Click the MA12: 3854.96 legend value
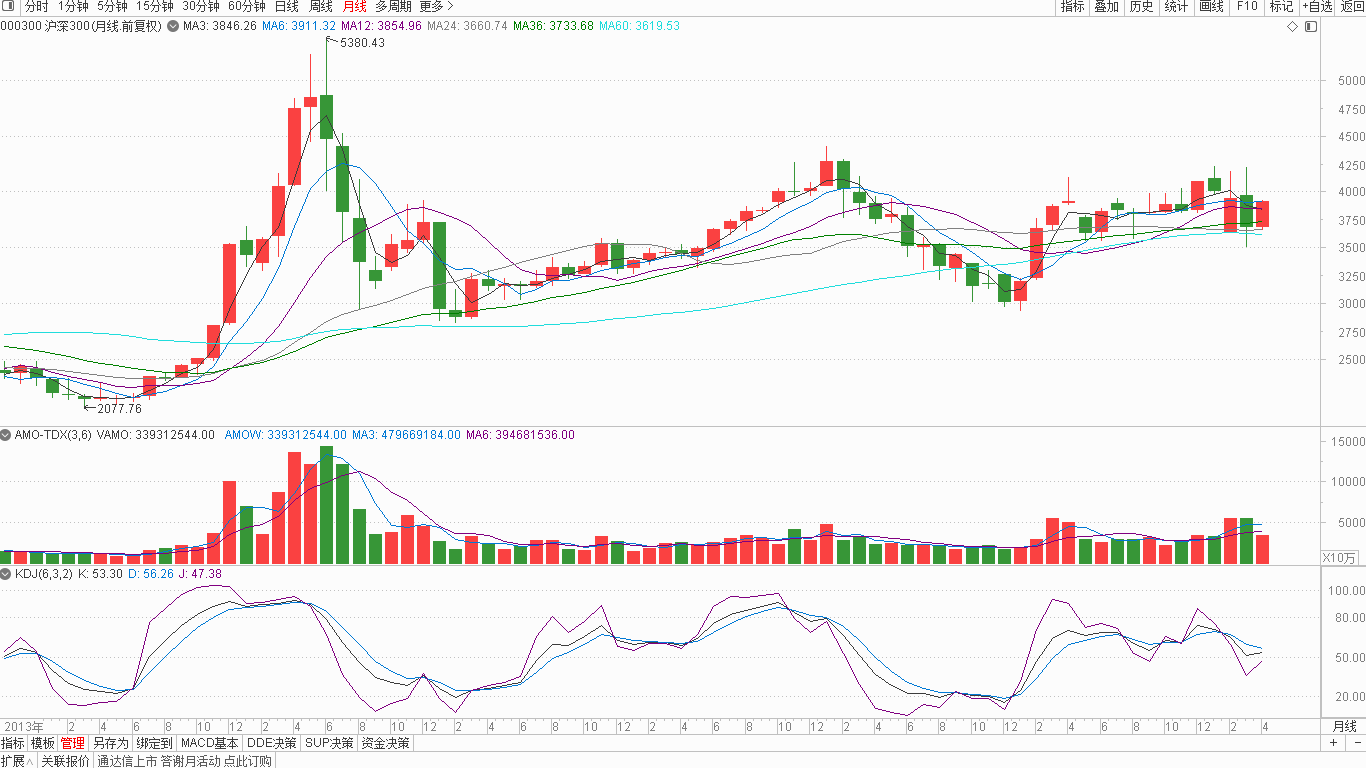Viewport: 1366px width, 768px height. [381, 26]
